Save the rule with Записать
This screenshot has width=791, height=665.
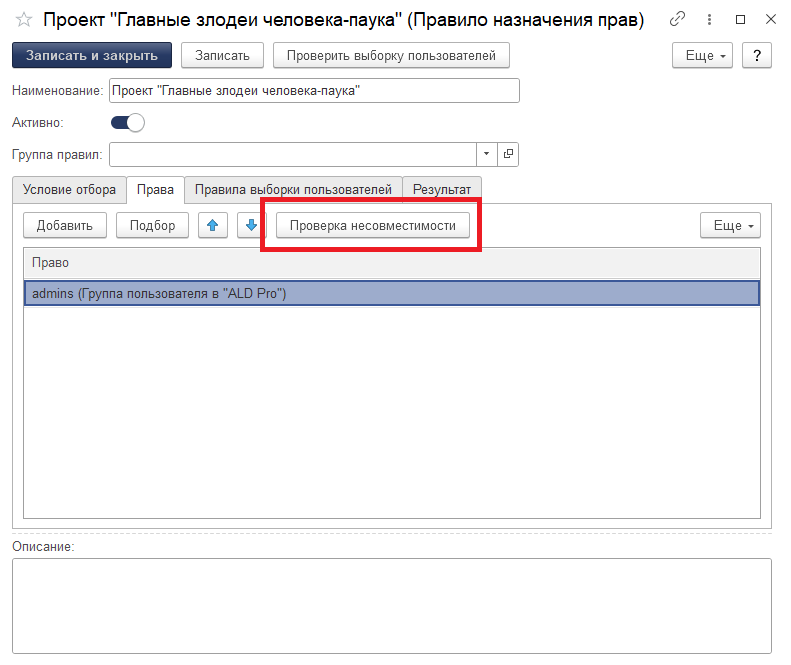click(x=222, y=55)
